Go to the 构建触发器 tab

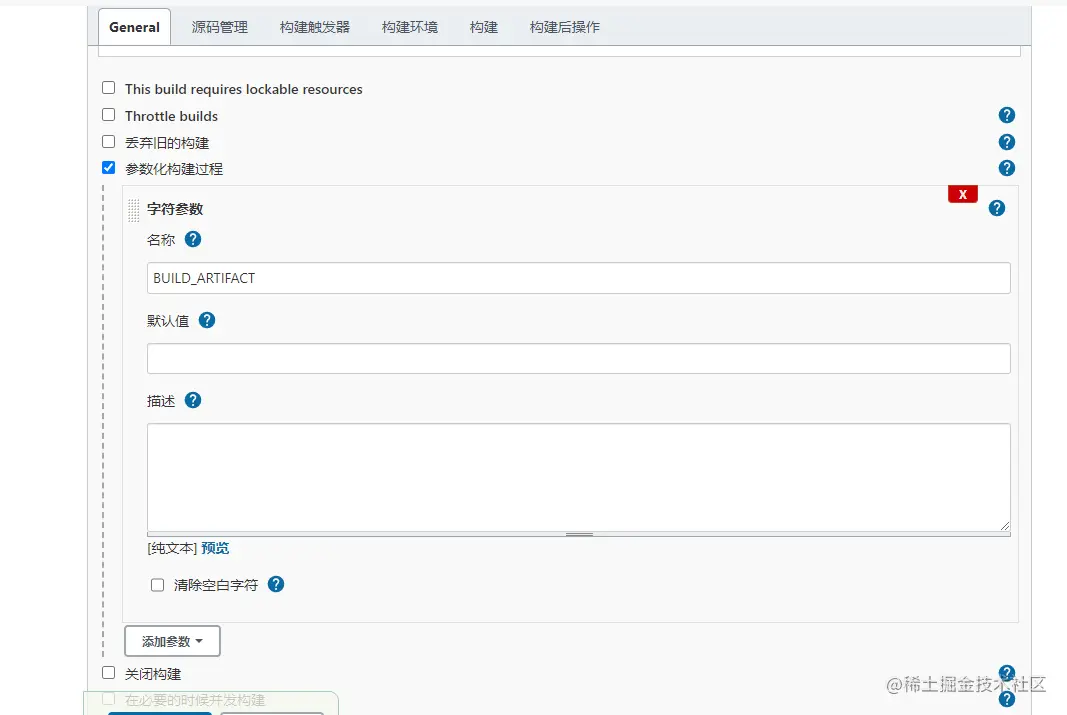[x=314, y=27]
